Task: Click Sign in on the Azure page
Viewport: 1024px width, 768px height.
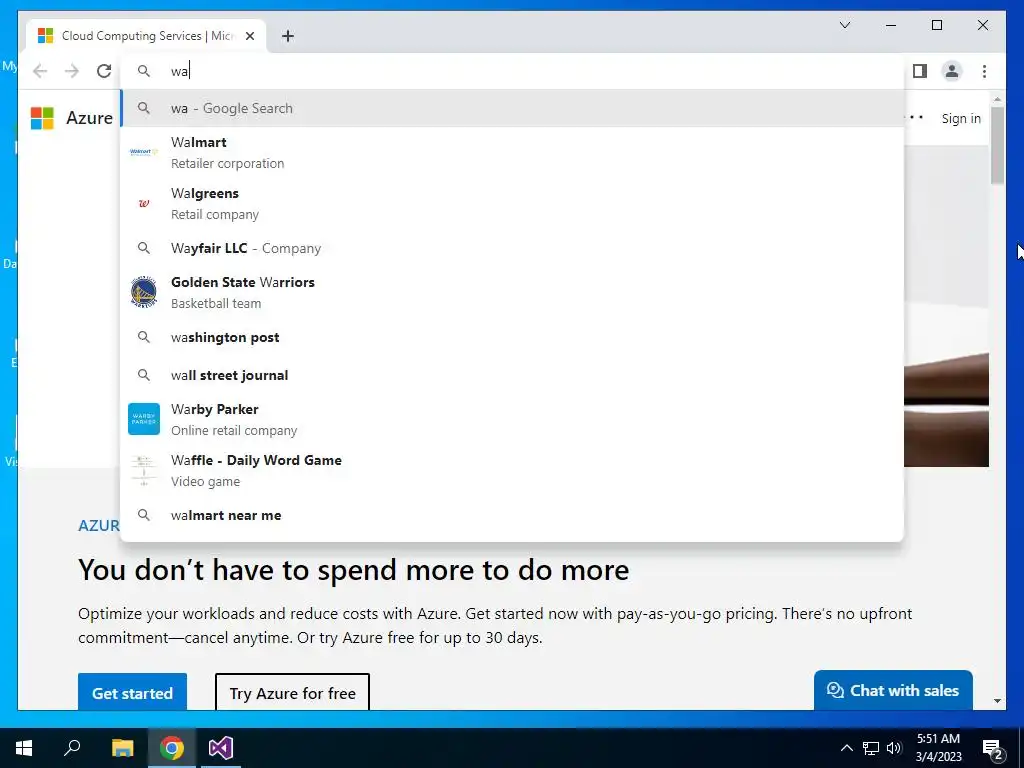Action: 961,118
